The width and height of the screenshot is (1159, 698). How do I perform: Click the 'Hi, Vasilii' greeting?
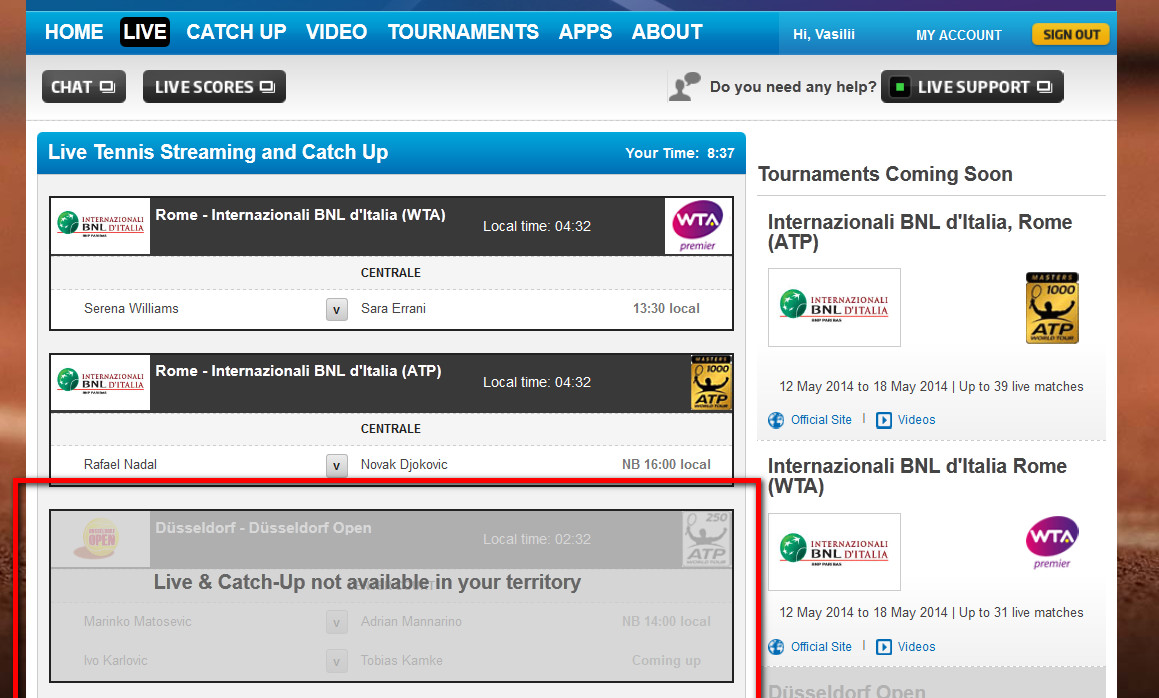(x=823, y=34)
